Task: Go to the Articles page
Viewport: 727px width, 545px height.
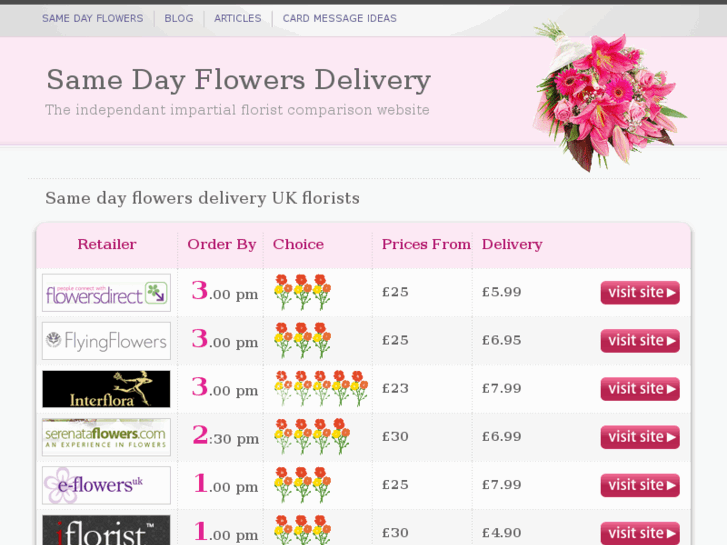Action: coord(238,19)
